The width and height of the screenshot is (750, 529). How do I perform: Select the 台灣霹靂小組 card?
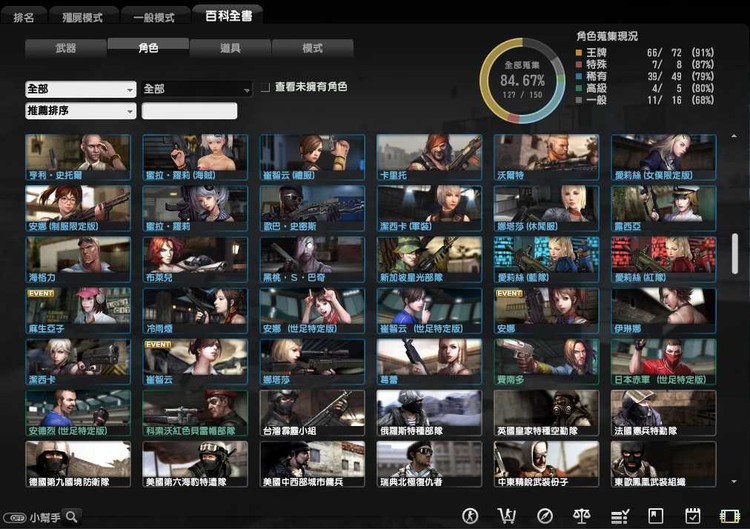point(312,413)
